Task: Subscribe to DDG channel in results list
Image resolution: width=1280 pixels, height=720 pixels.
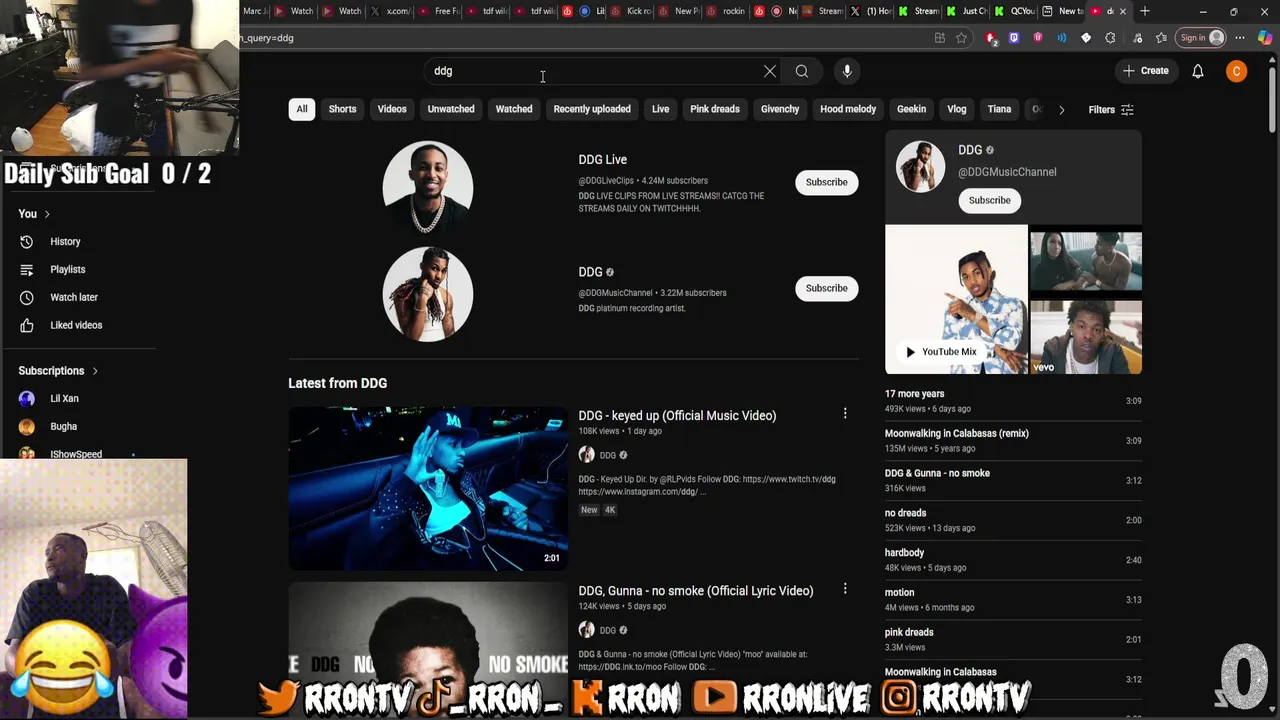Action: (x=827, y=288)
